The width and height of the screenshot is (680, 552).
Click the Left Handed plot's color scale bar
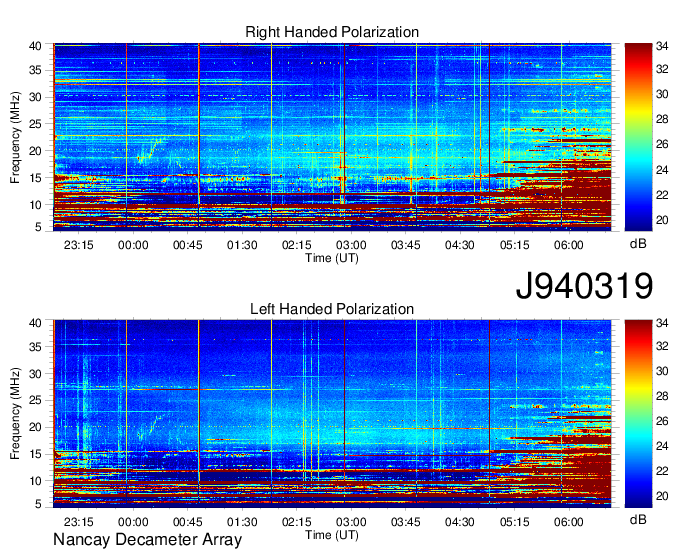(638, 413)
